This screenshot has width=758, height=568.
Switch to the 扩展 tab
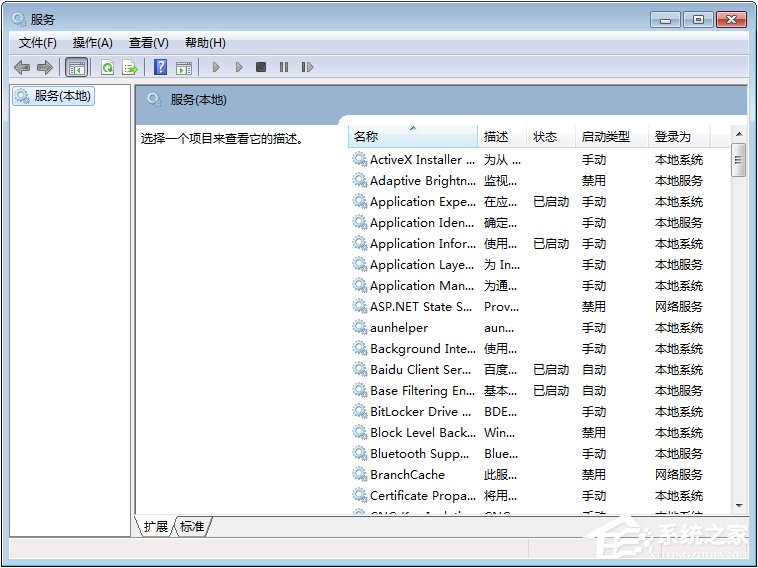(155, 526)
